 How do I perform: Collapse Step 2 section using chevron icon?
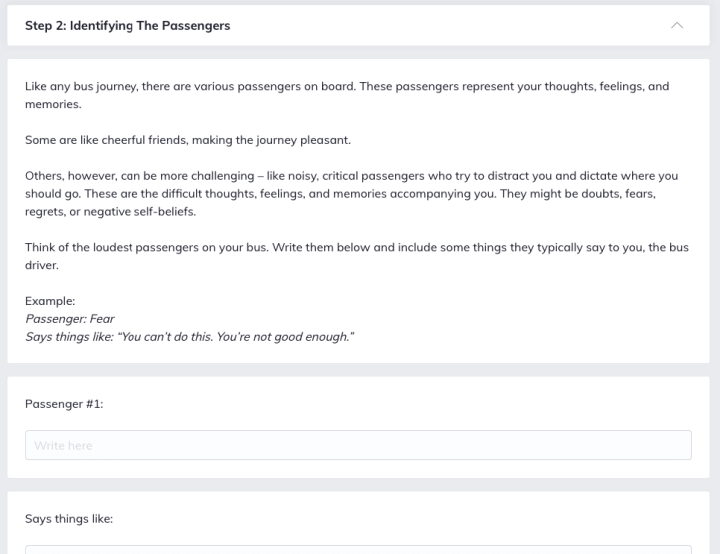pyautogui.click(x=677, y=25)
